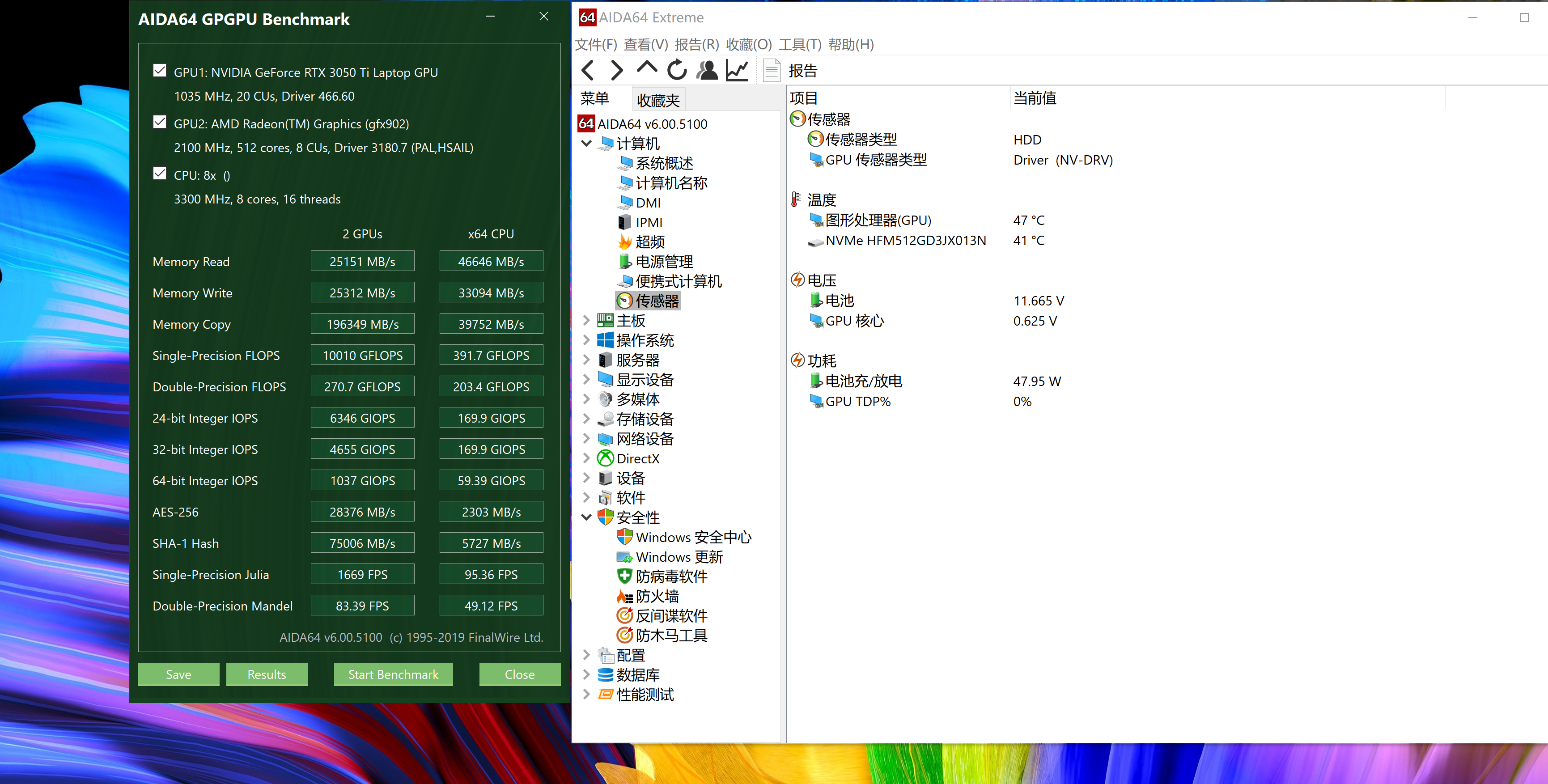Expand the 操作系统 tree node
1548x784 pixels.
click(586, 341)
